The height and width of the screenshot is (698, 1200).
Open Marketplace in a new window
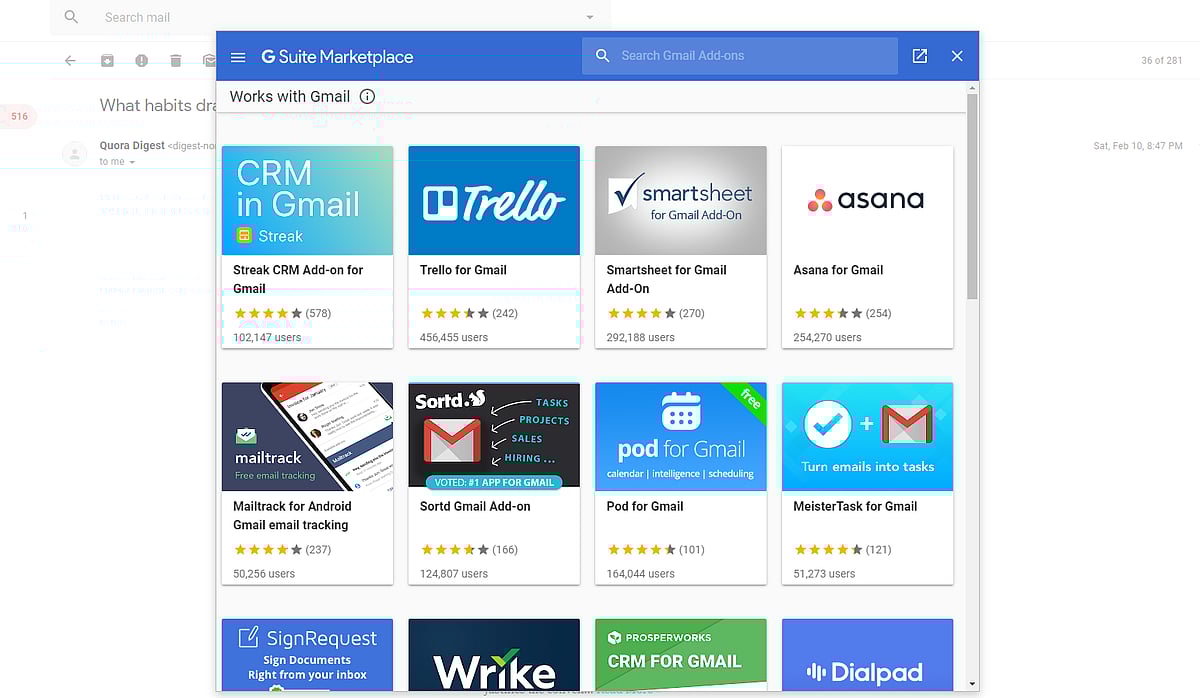[919, 56]
